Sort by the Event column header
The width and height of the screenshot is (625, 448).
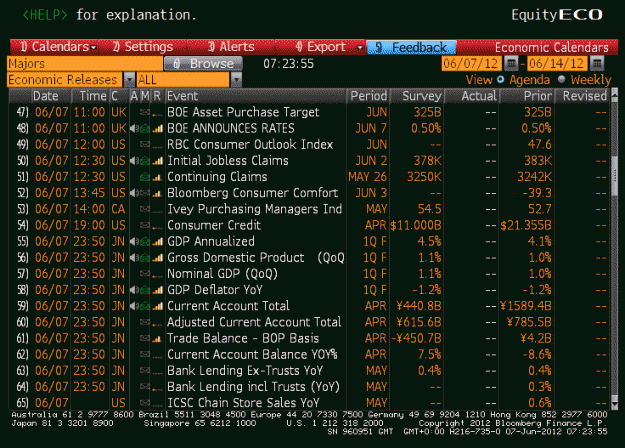pyautogui.click(x=256, y=96)
